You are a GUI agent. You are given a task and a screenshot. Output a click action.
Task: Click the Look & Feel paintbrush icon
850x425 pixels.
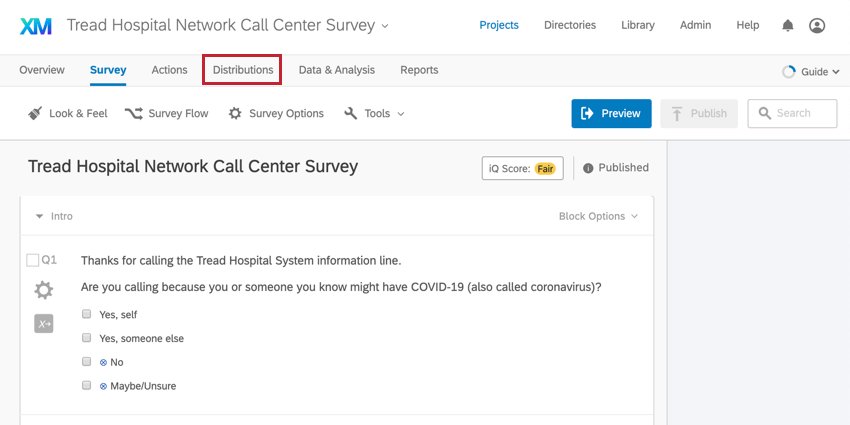tap(35, 113)
